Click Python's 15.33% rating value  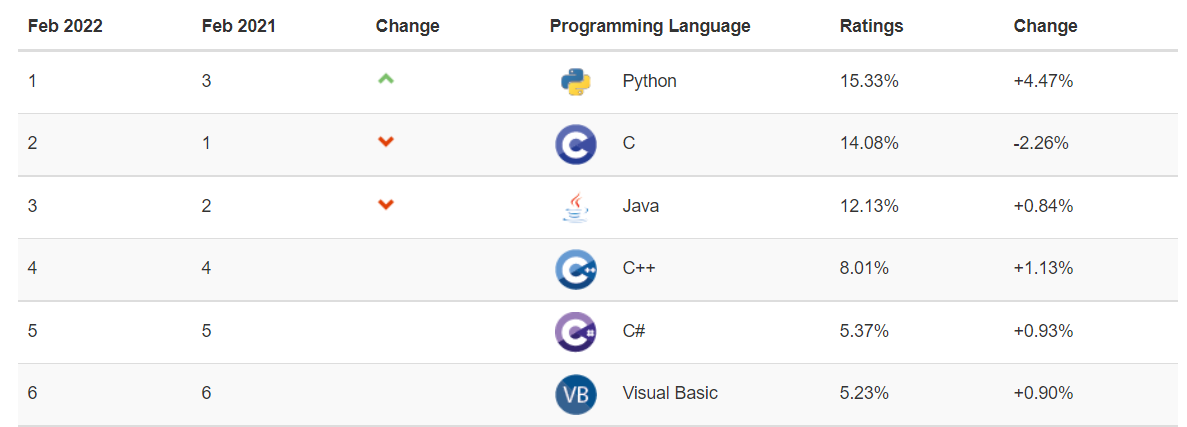869,81
